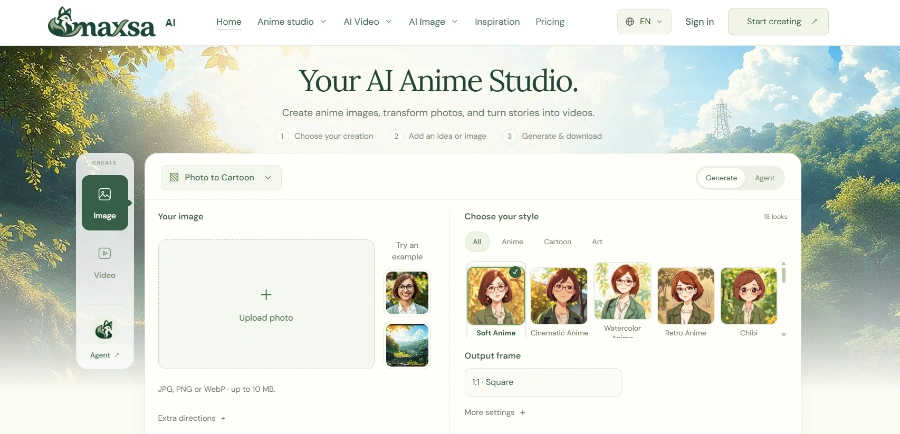The image size is (900, 434).
Task: Click the style list scrollbar handle
Action: (x=783, y=275)
